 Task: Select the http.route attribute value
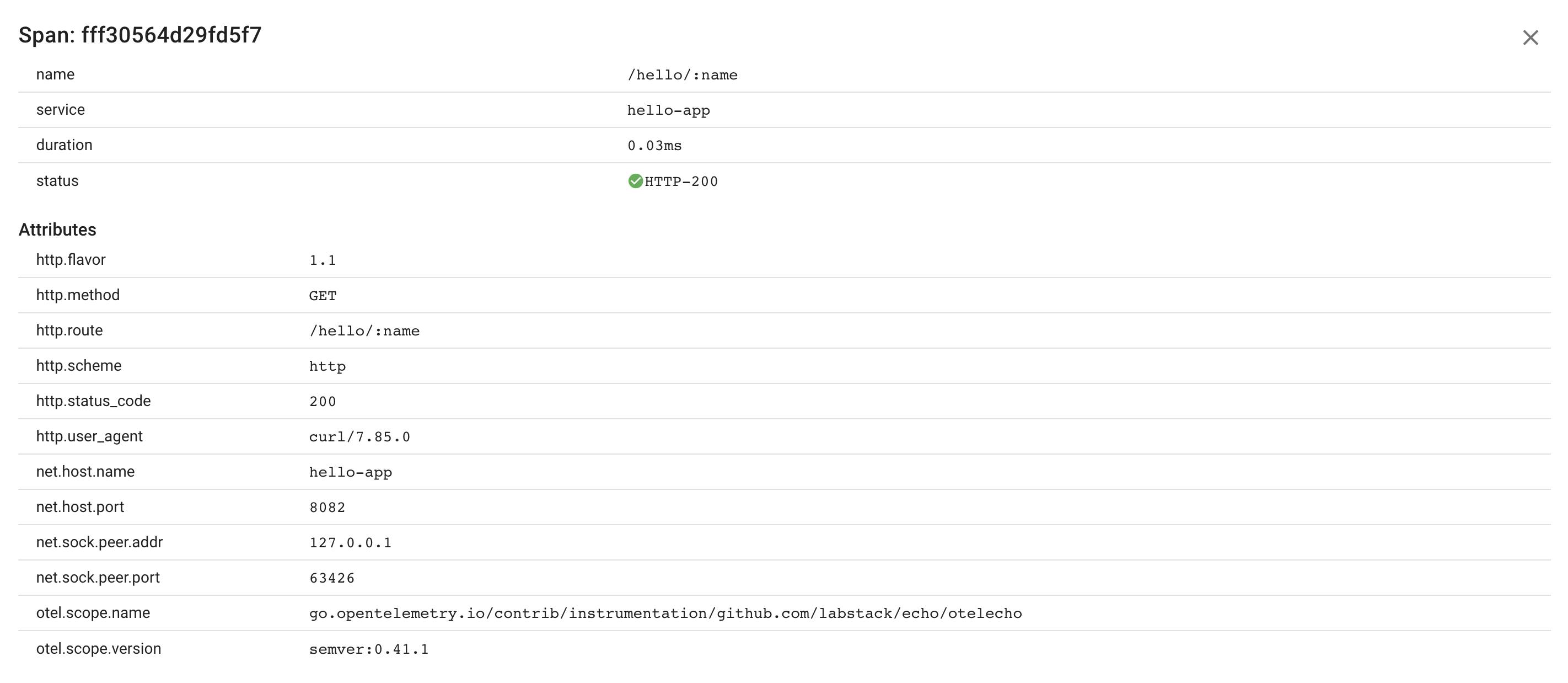(x=364, y=331)
